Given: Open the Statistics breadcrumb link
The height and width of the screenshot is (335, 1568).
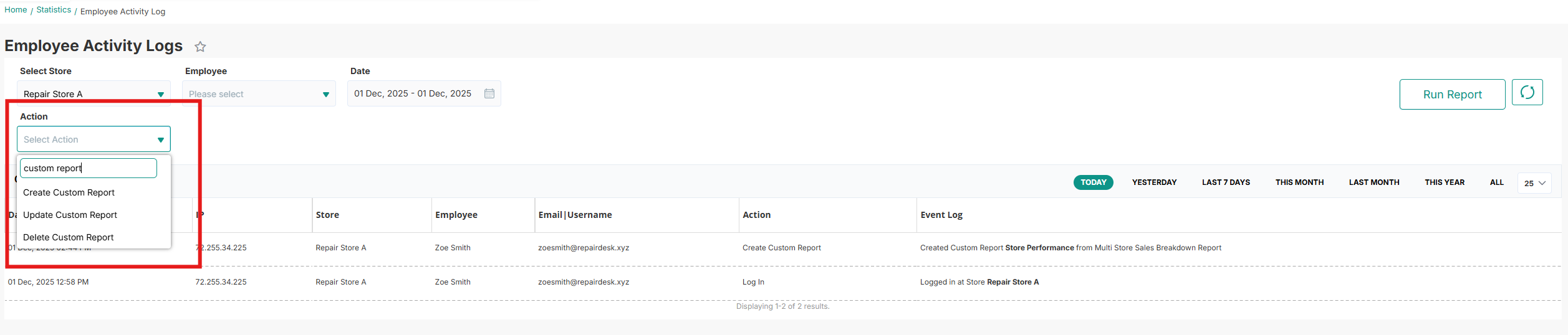Looking at the screenshot, I should (x=54, y=10).
